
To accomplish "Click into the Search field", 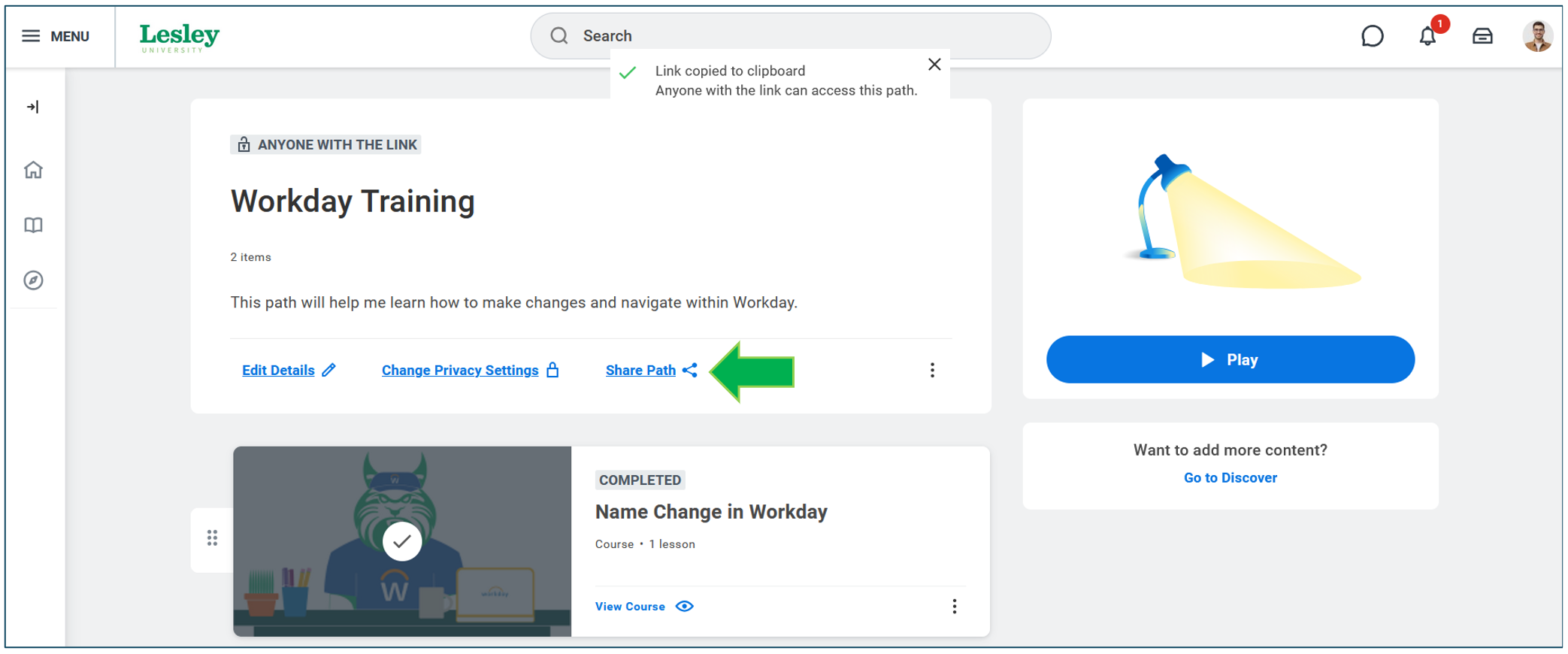I will point(790,36).
